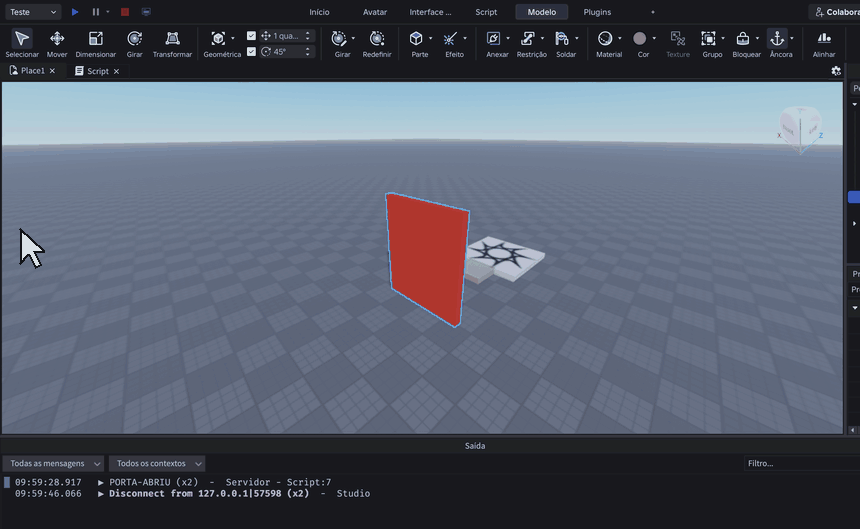Open the Alinhar align tool
860x529 pixels.
coord(824,43)
